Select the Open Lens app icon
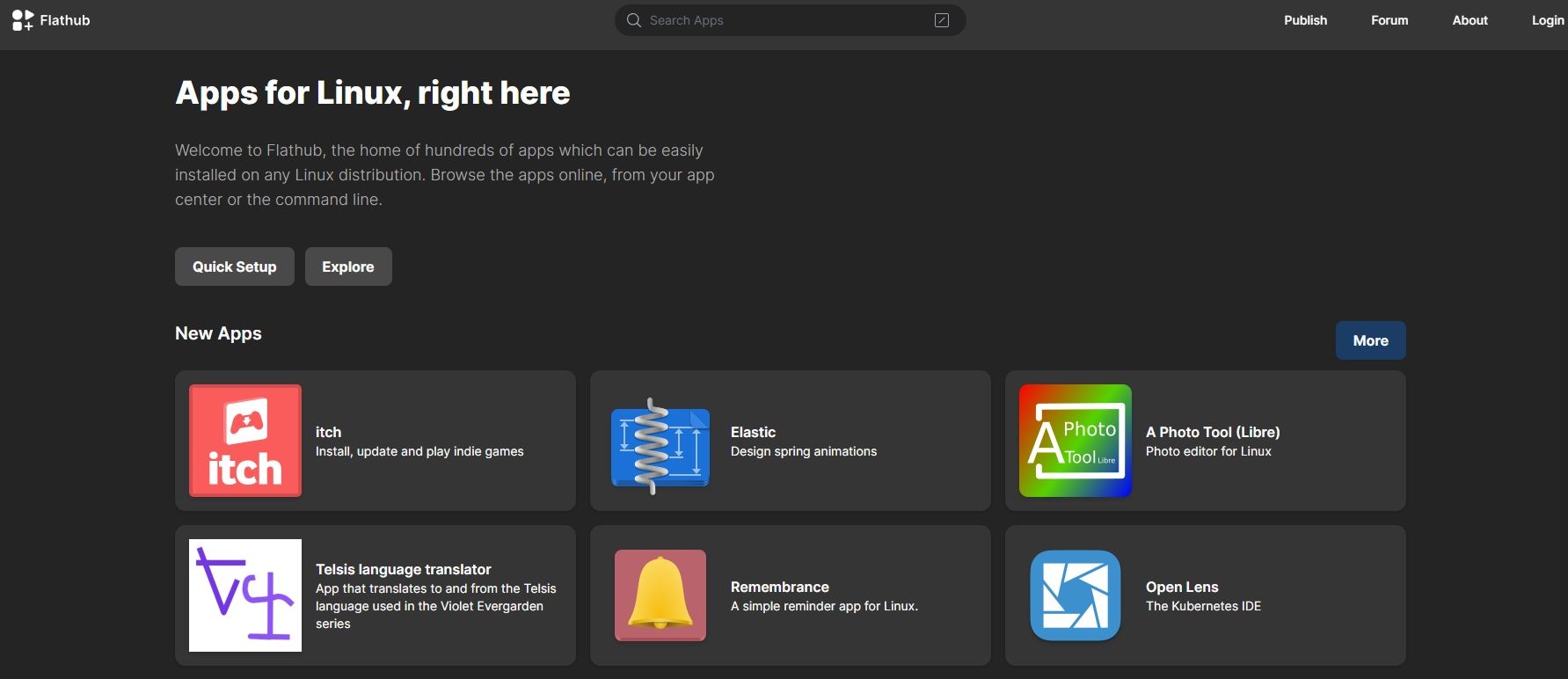Image resolution: width=1568 pixels, height=679 pixels. [1075, 595]
